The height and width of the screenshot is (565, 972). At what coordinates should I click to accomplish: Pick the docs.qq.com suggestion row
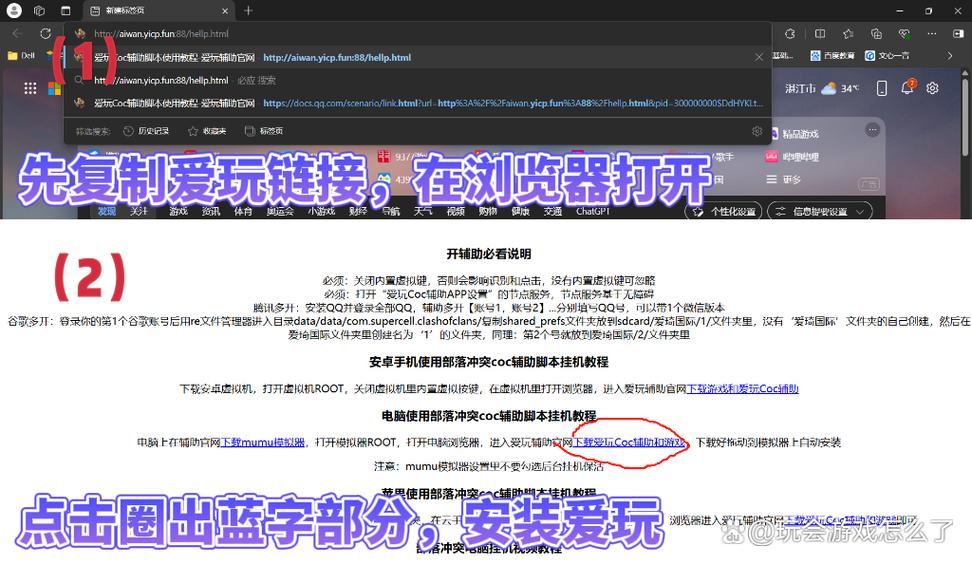click(418, 103)
